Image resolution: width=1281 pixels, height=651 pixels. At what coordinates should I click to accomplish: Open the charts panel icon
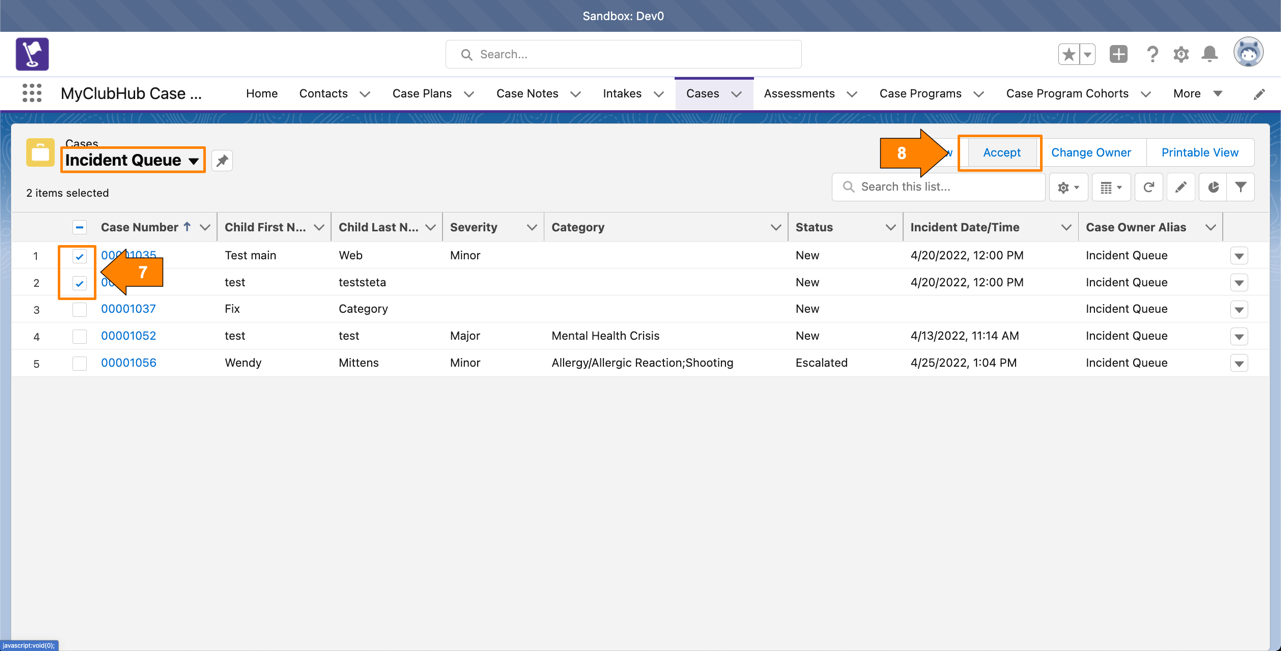[x=1213, y=187]
